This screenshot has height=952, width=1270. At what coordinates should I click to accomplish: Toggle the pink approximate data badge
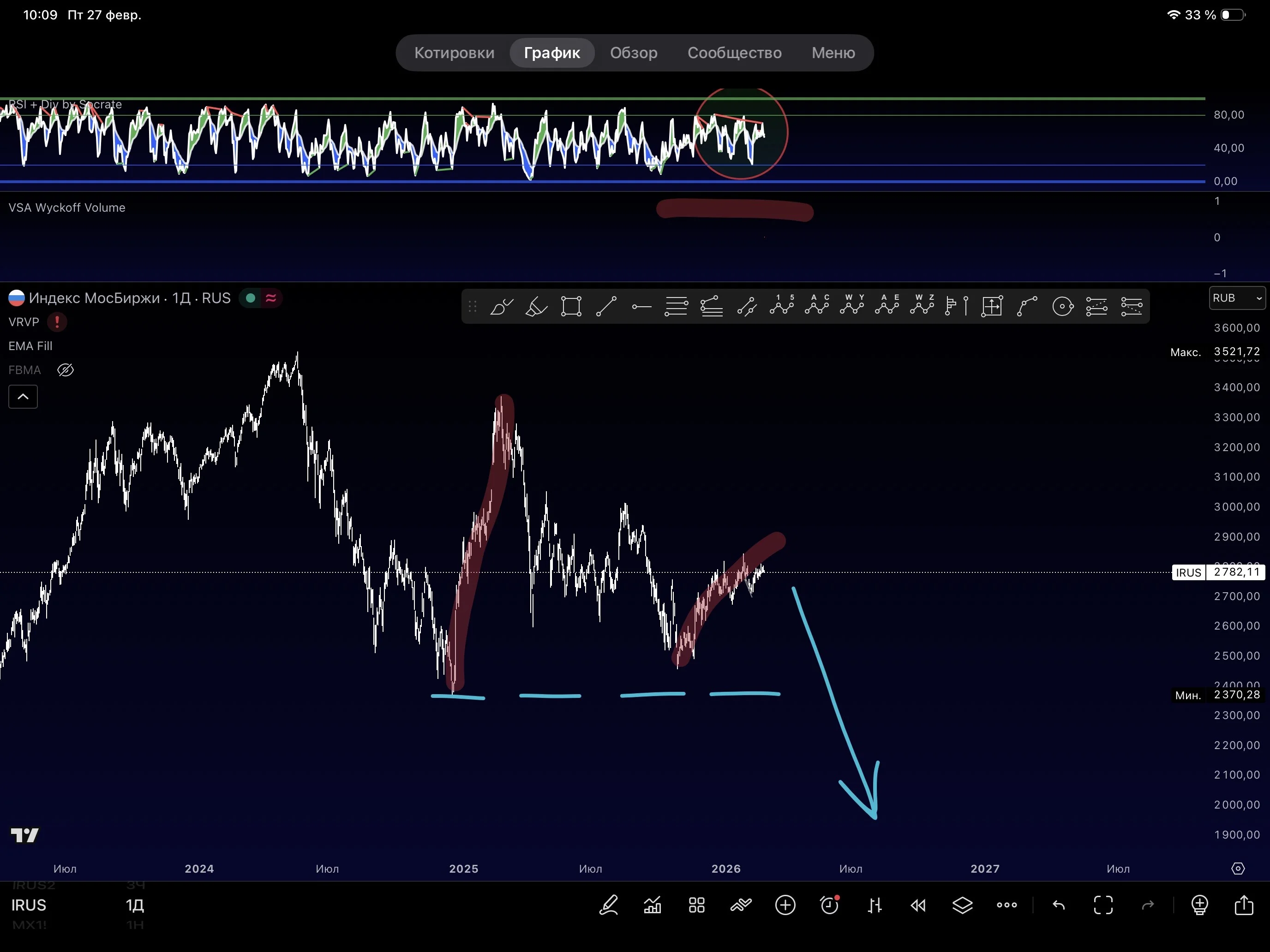point(271,298)
